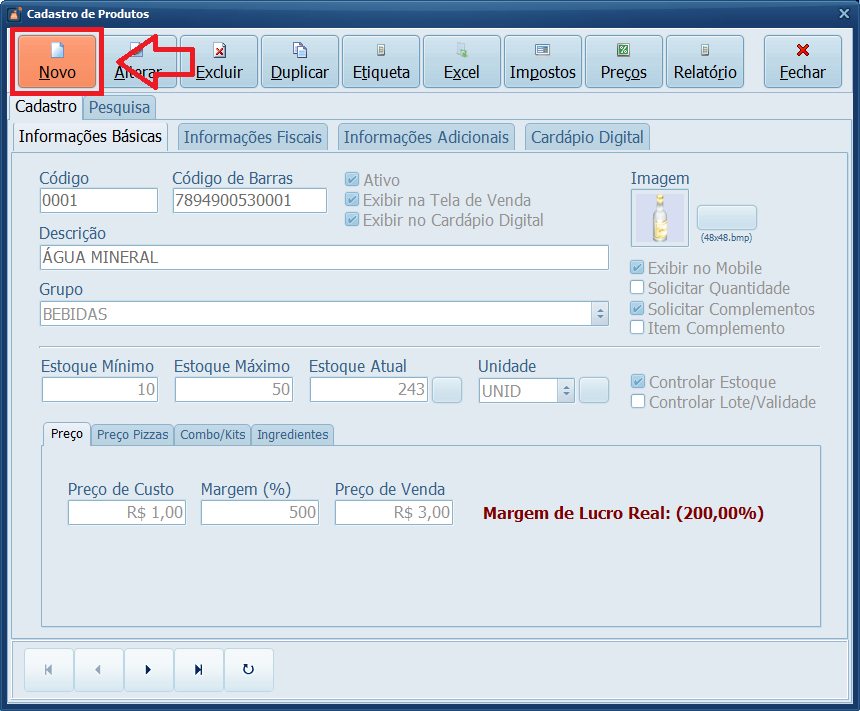Click the Descrição field with ÁGUA MINERAL
The height and width of the screenshot is (711, 860).
pos(324,257)
